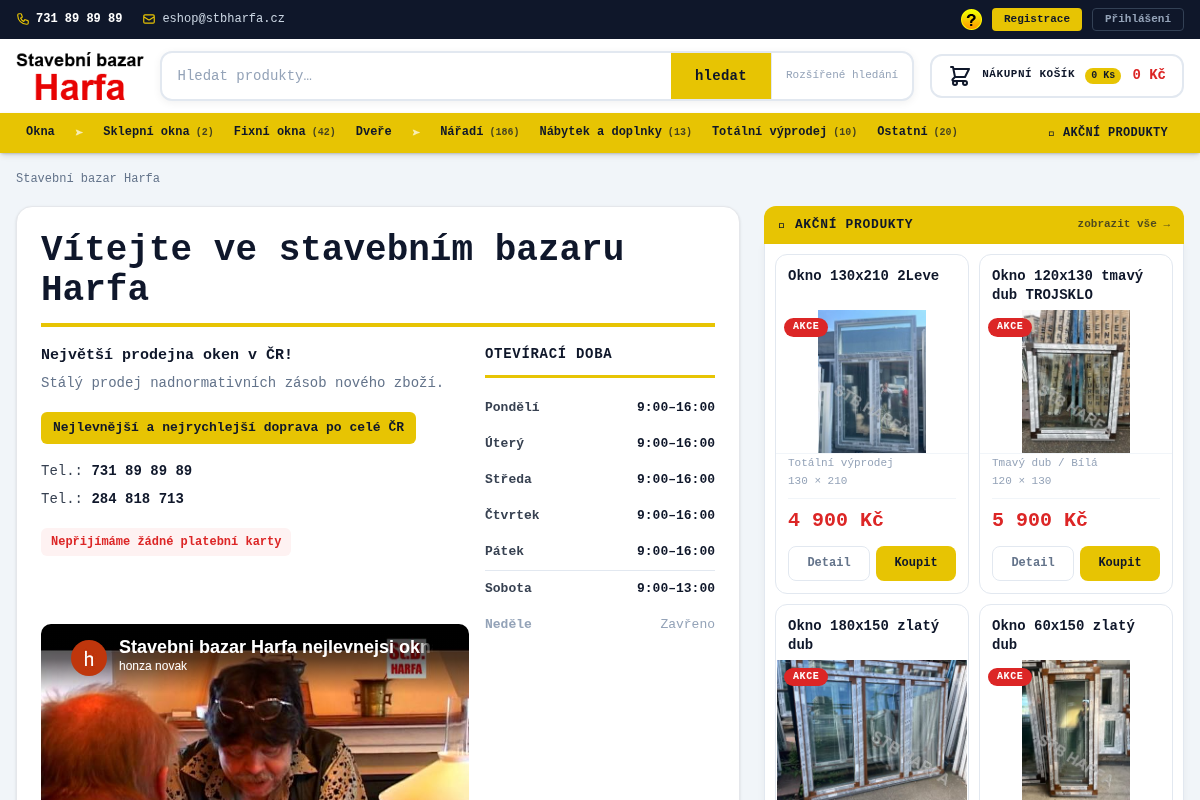Click the phone number 284 818 713
This screenshot has height=800, width=1200.
point(138,499)
